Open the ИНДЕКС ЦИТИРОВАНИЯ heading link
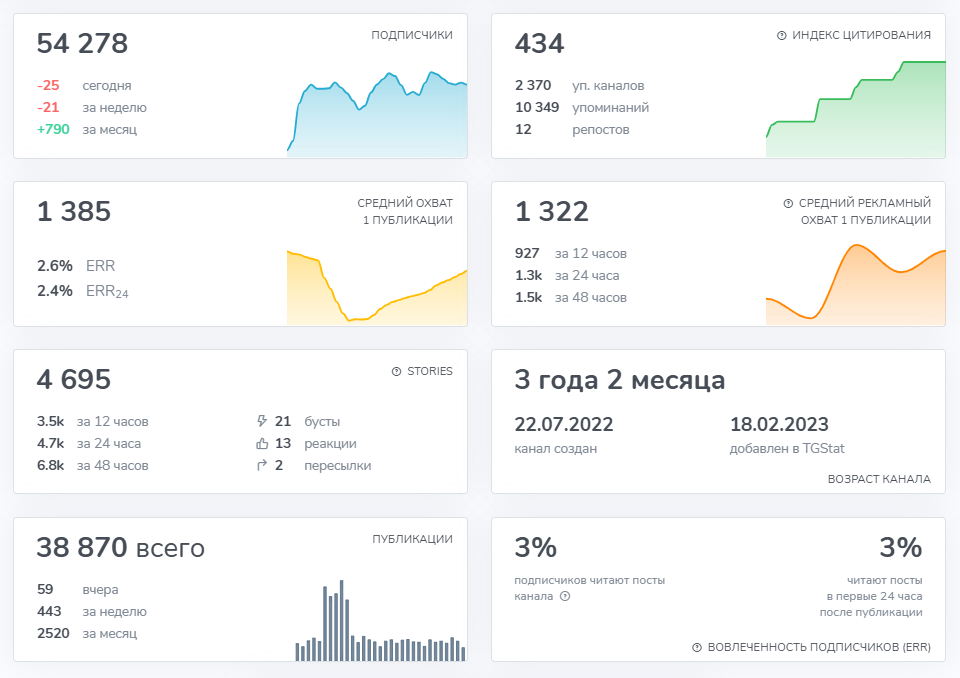 (861, 35)
